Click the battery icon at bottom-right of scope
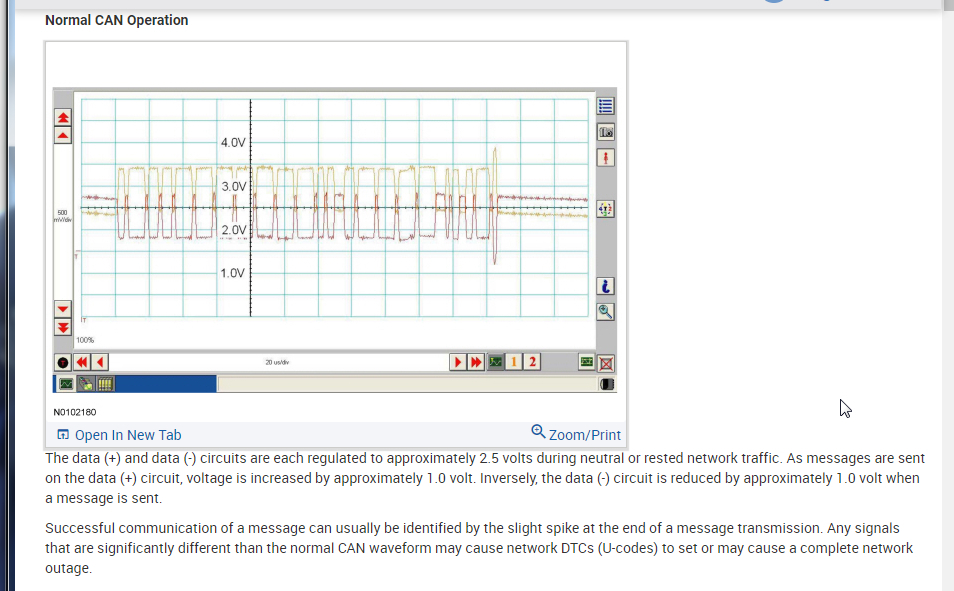The width and height of the screenshot is (954, 591). point(607,384)
